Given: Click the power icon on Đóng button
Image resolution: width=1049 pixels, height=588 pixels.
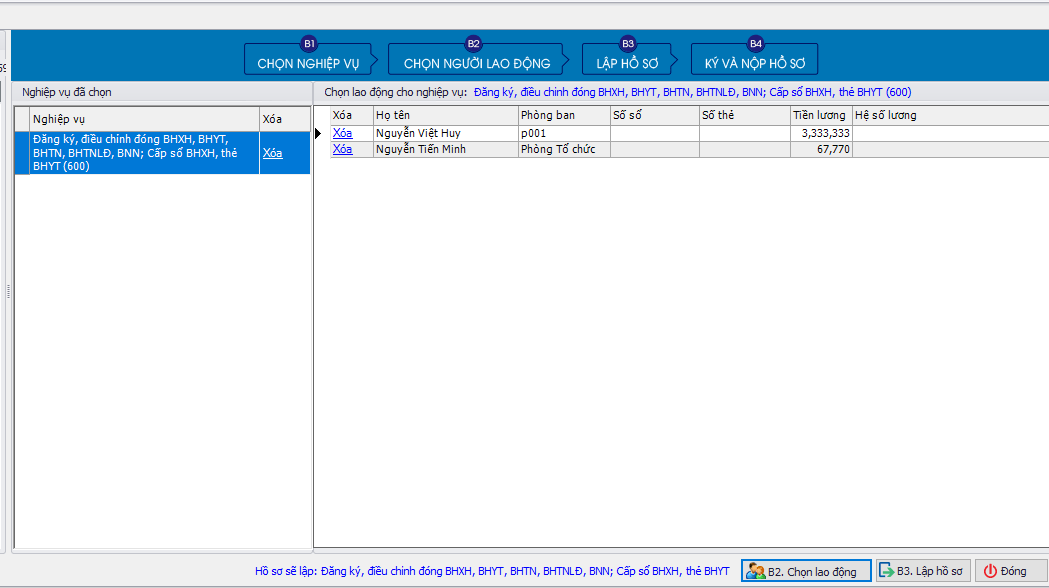Looking at the screenshot, I should coord(990,571).
